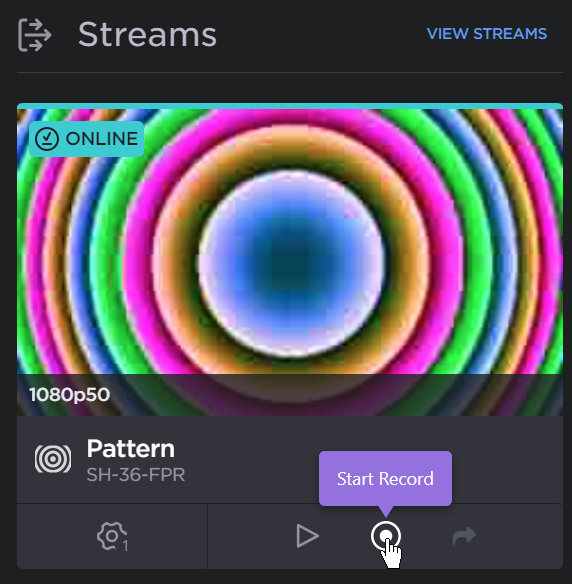This screenshot has width=572, height=584.
Task: Click the 1080p50 resolution label
Action: 70,395
